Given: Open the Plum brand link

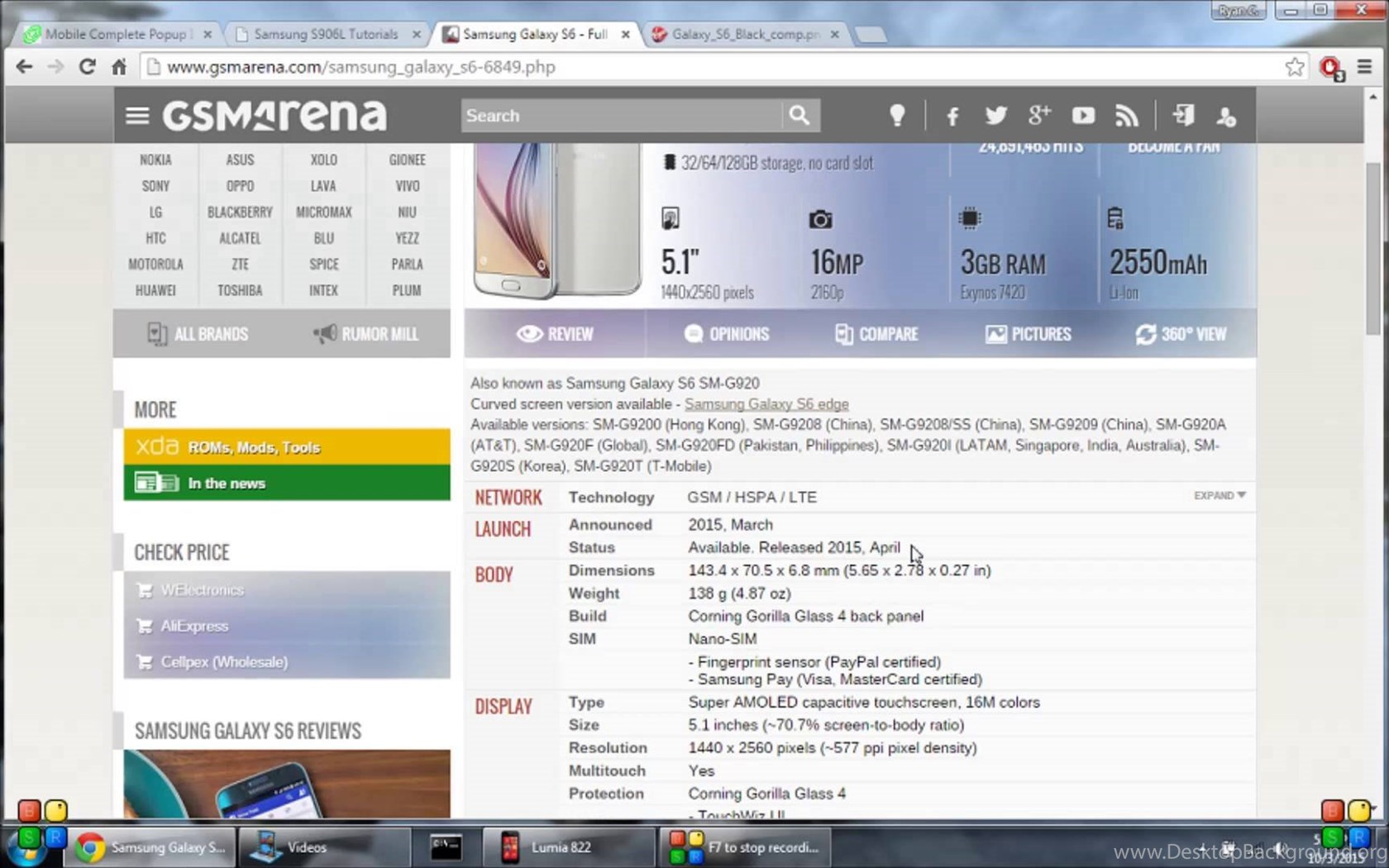Looking at the screenshot, I should coord(408,290).
